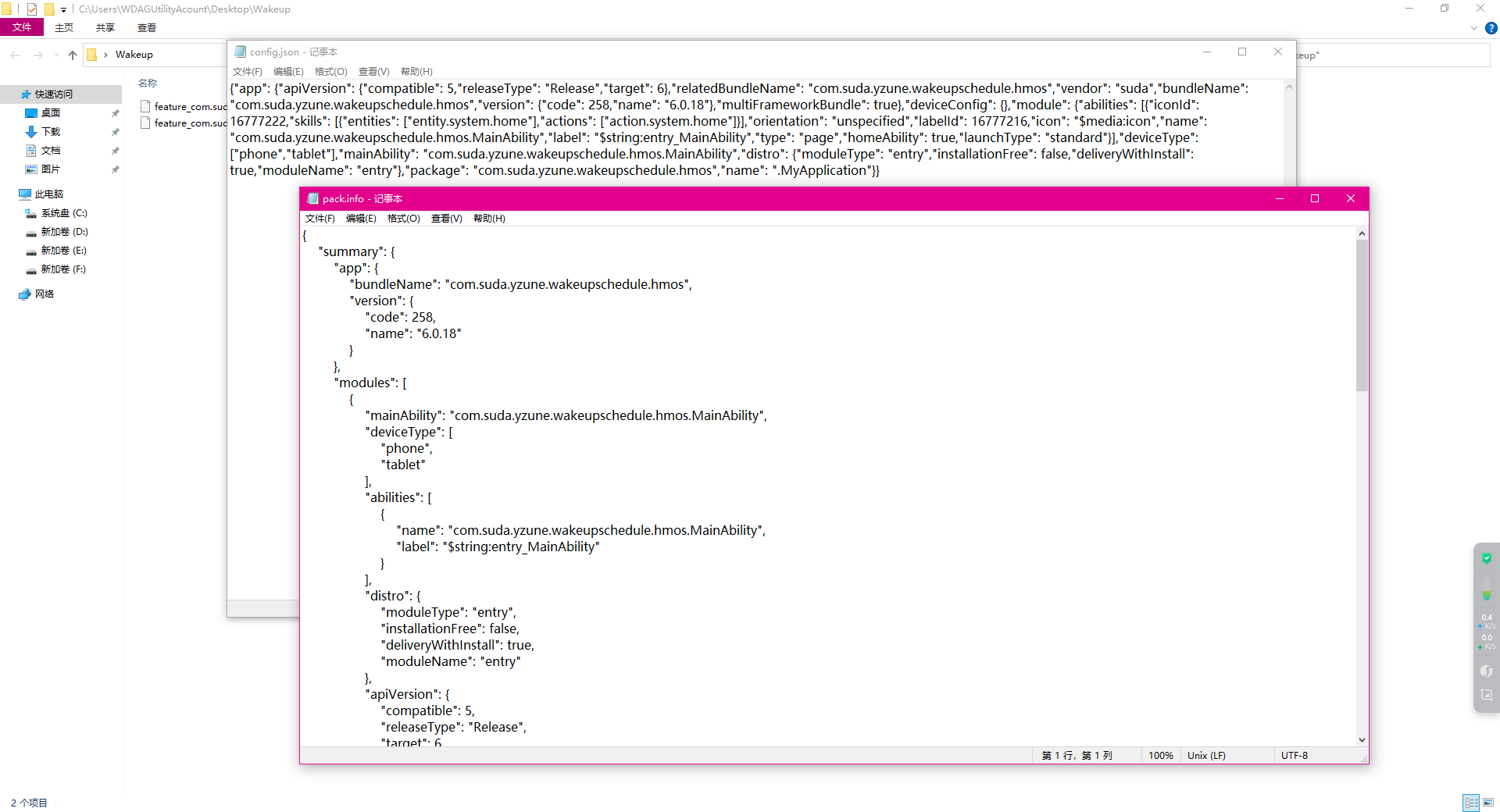Click the config.json Notepad title icon

tap(240, 52)
